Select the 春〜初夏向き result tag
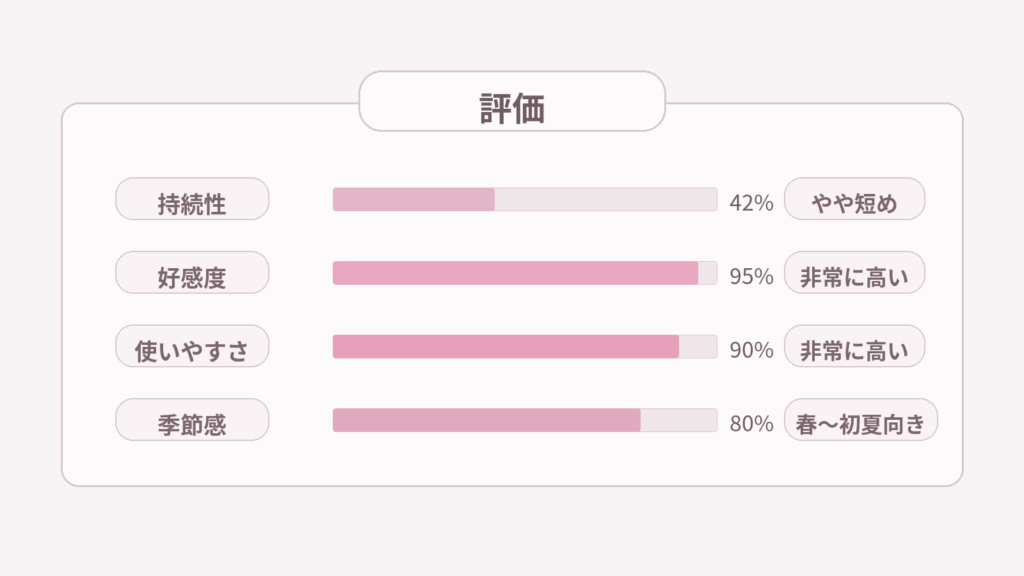Viewport: 1024px width, 576px height. [860, 420]
